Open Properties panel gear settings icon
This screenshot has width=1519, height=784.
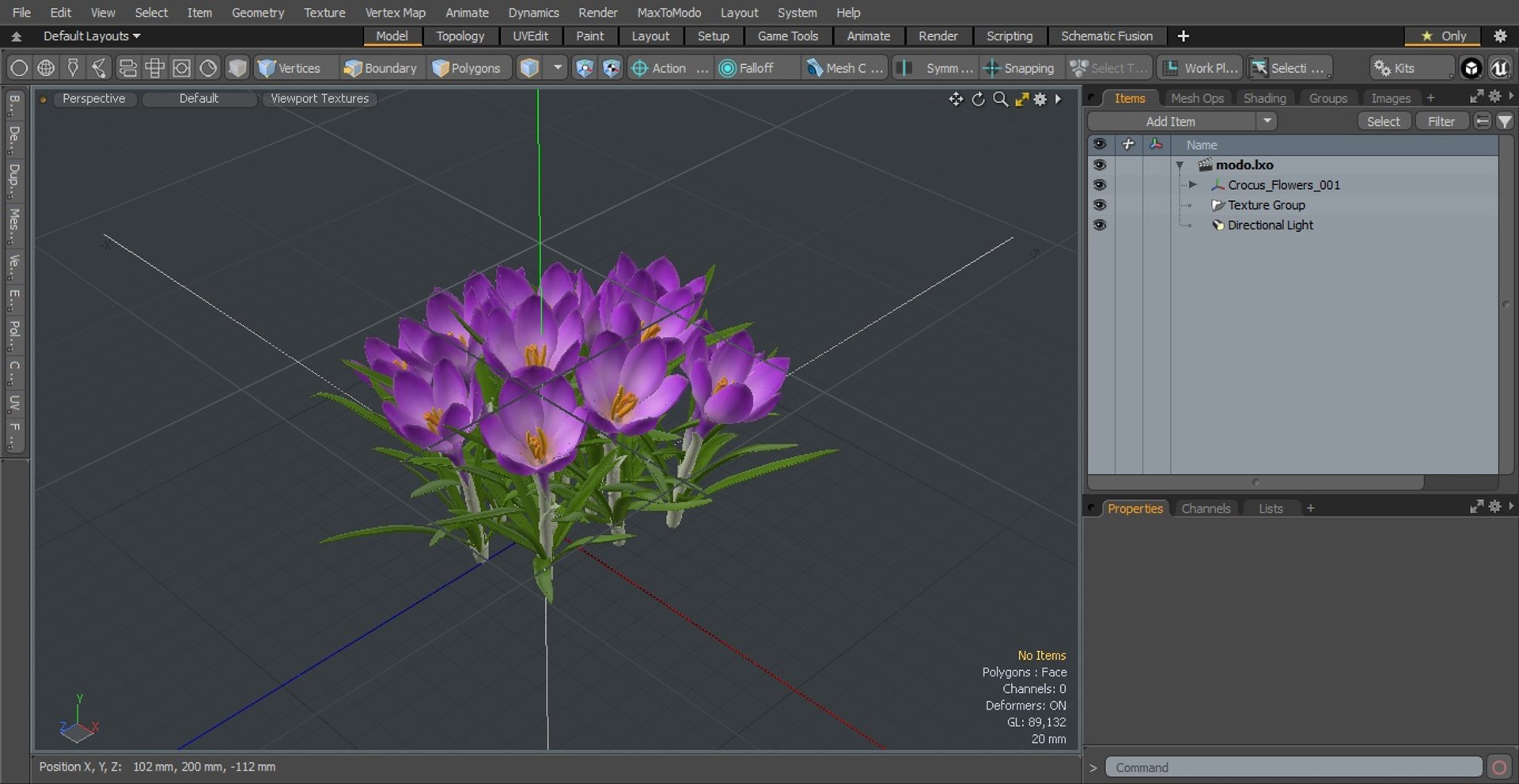[1494, 506]
